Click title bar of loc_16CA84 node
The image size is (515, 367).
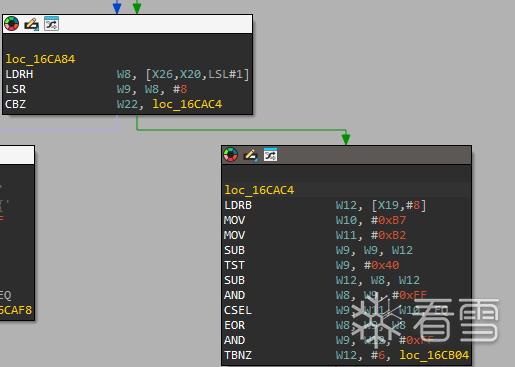click(128, 24)
